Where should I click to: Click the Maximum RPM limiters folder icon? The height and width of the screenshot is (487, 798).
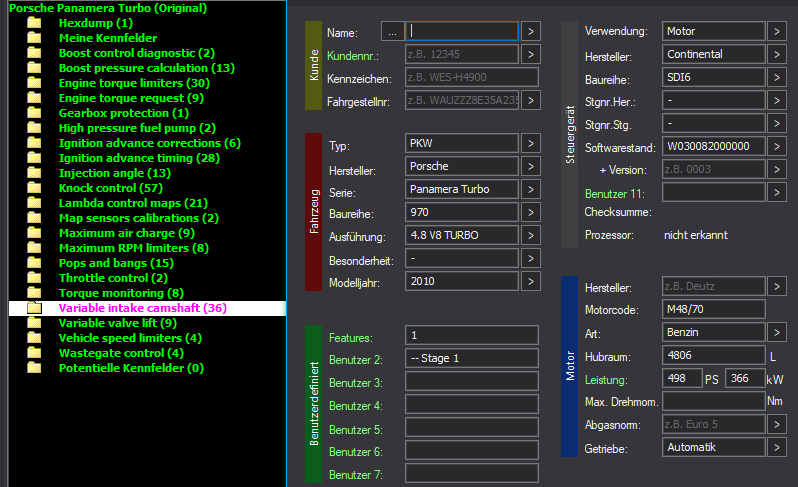[x=34, y=248]
